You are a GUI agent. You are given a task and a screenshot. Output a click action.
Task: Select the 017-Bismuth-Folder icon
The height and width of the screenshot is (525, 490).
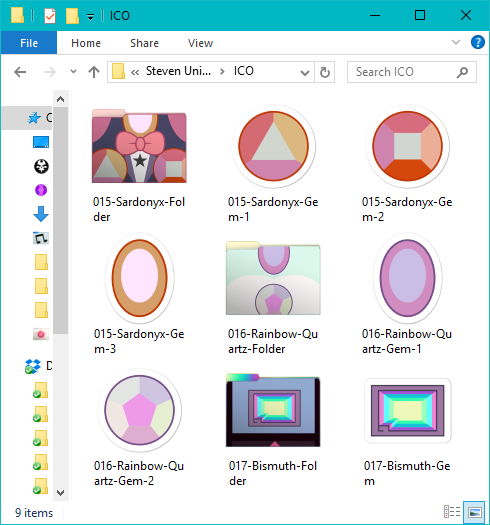coord(273,410)
